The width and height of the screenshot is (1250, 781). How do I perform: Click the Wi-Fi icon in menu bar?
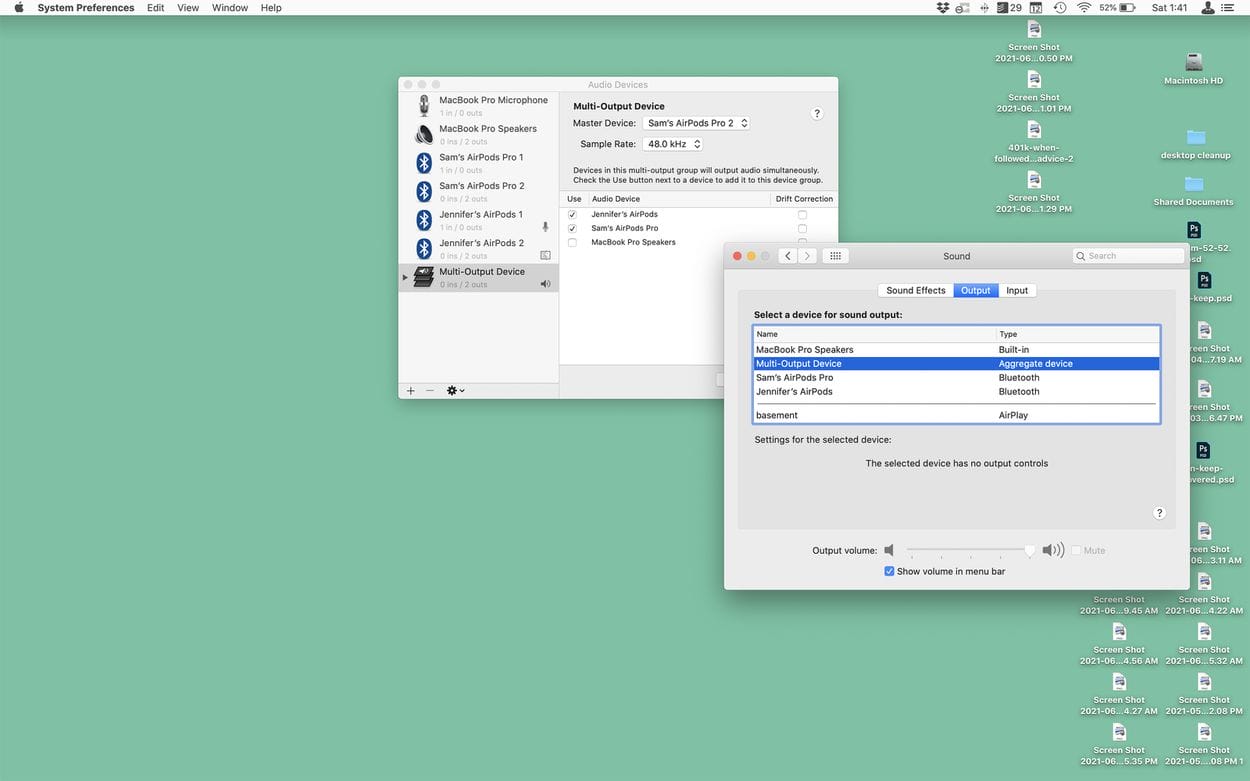pyautogui.click(x=1084, y=8)
